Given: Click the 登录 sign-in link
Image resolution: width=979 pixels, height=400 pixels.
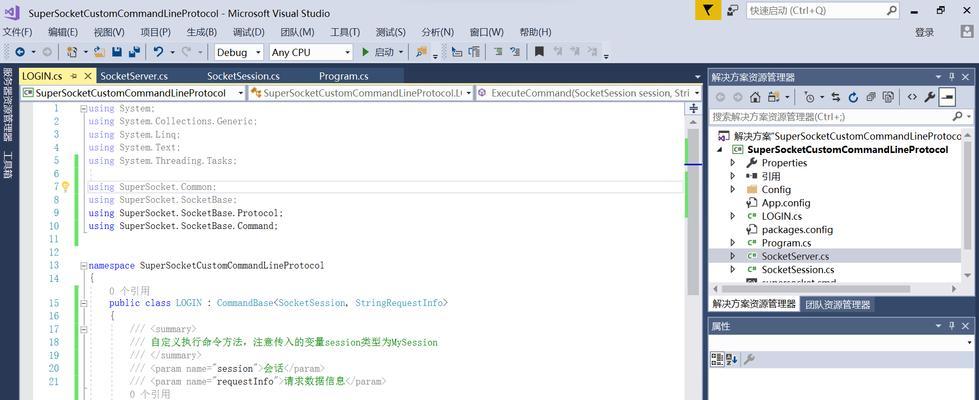Looking at the screenshot, I should [925, 32].
